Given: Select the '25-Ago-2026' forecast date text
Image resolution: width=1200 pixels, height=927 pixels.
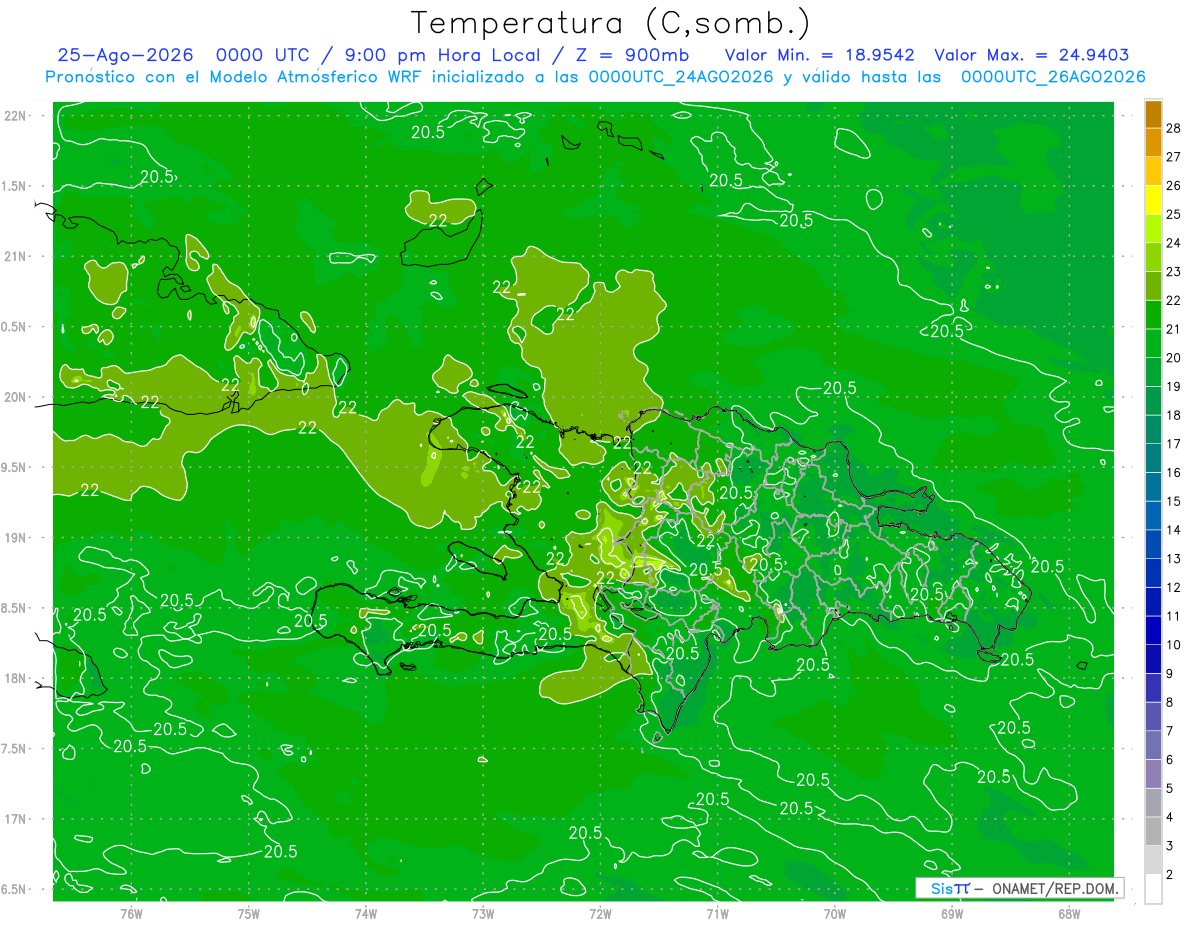Looking at the screenshot, I should (x=126, y=55).
